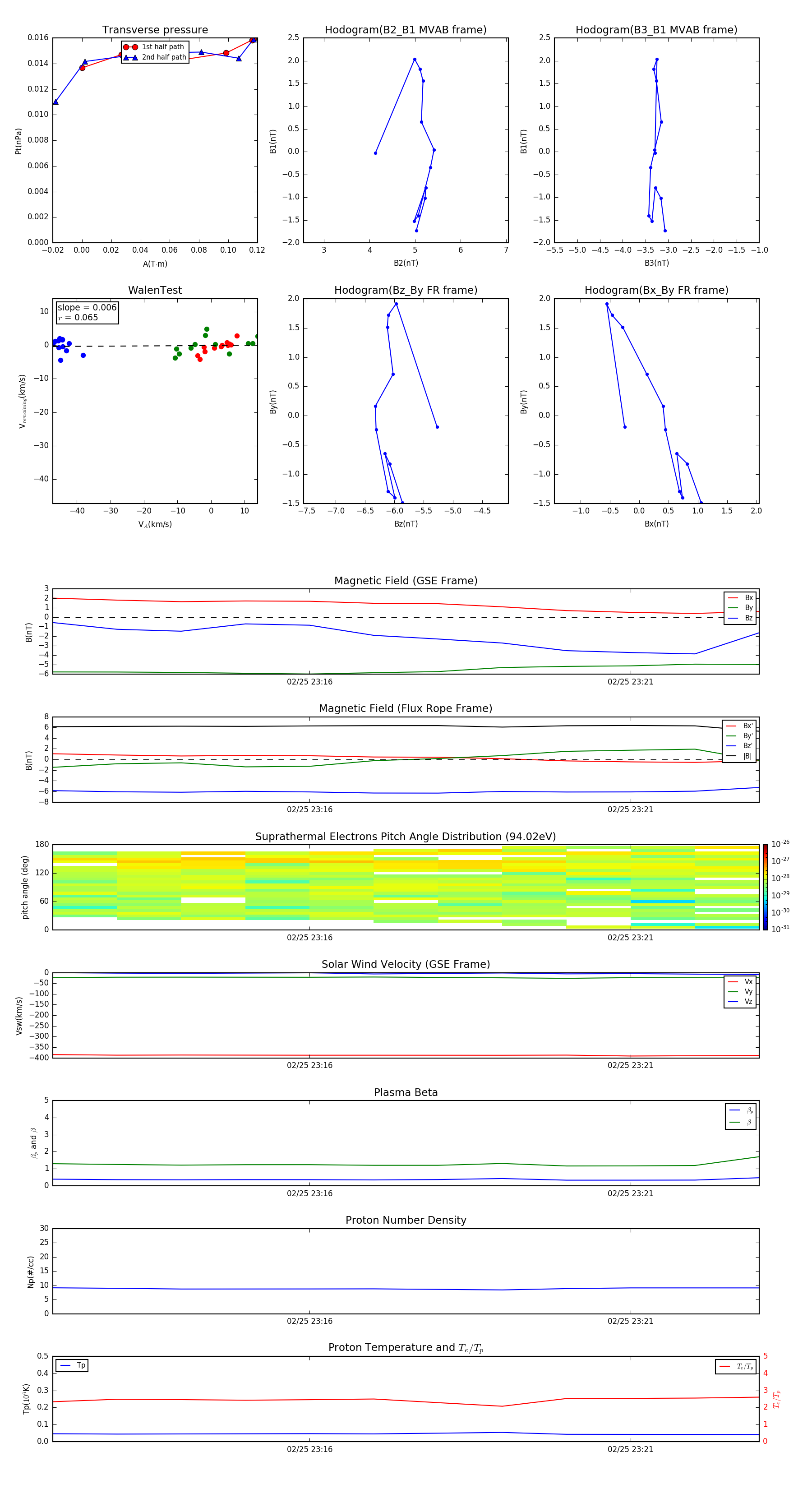Click '02/25 23:16' tick under GSE magnetic field
The height and width of the screenshot is (1489, 812).
pos(310,681)
